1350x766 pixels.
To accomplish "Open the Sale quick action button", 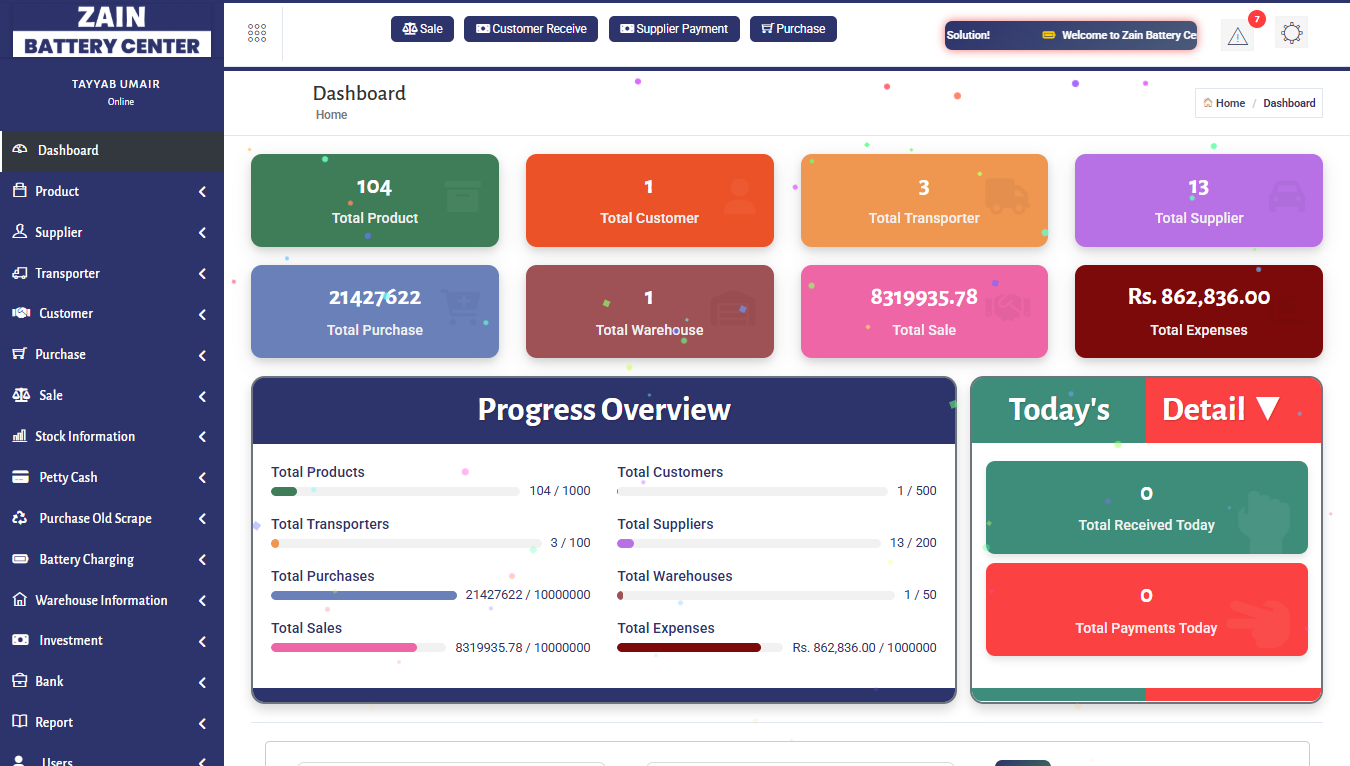I will click(422, 29).
